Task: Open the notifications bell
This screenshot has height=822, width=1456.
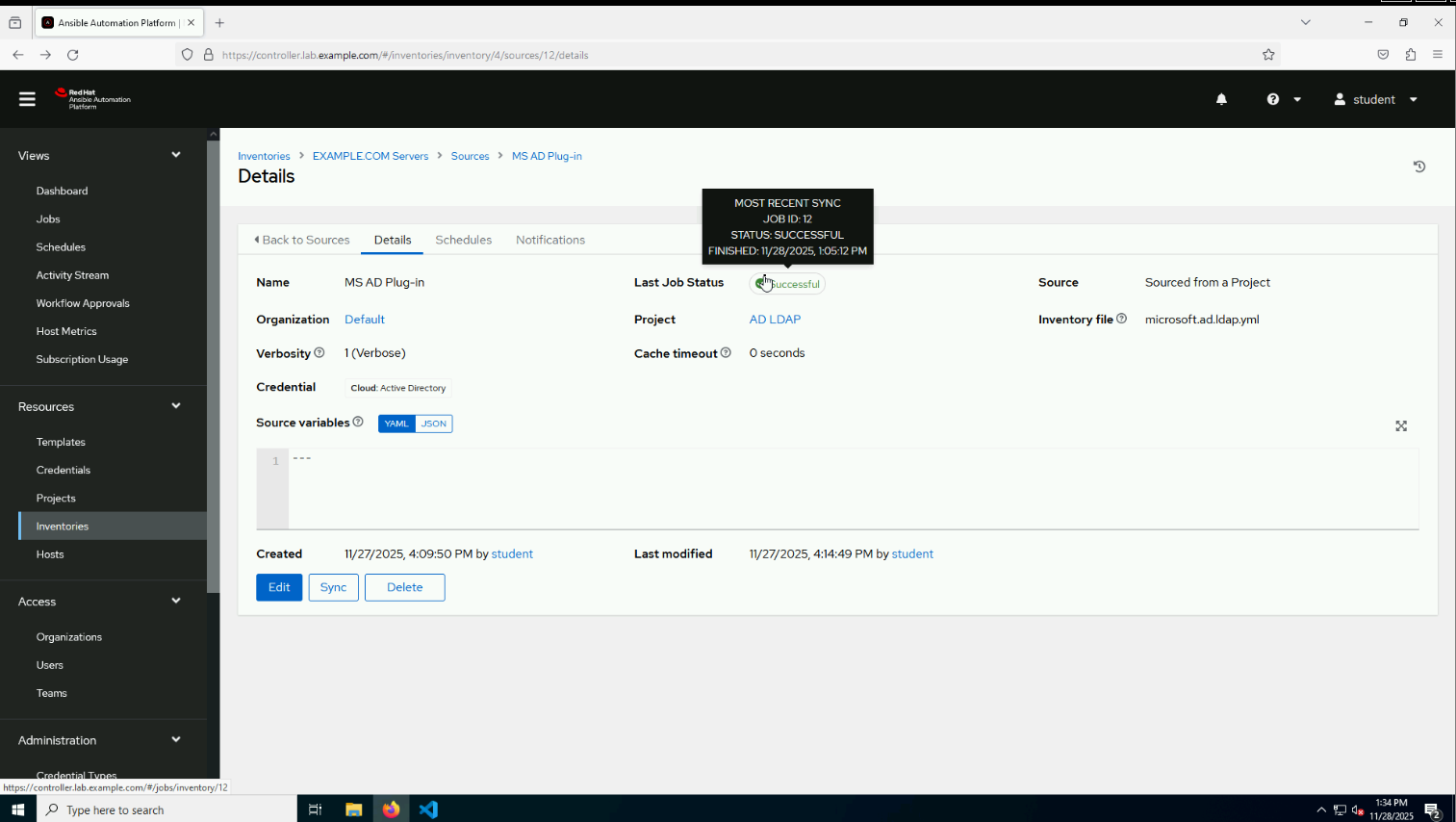Action: pyautogui.click(x=1221, y=99)
